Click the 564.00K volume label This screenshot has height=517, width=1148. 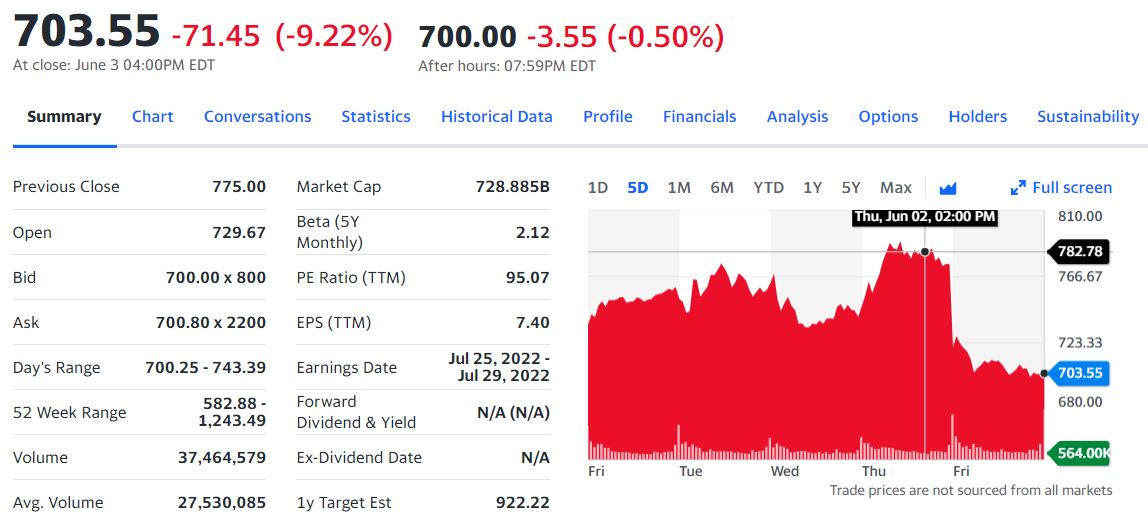(1082, 453)
